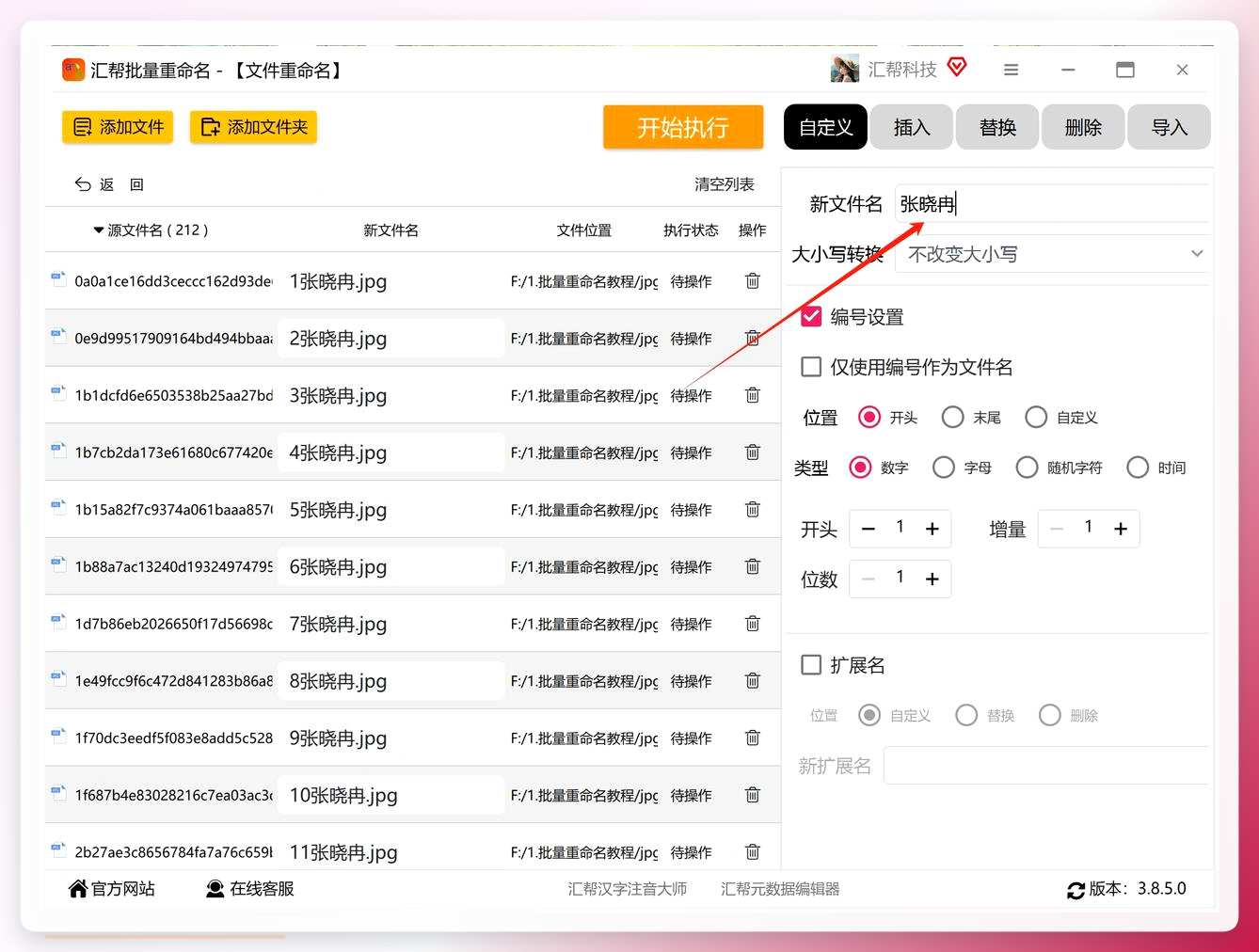Click the file icon of 0a0a1ce16dd3 row

[58, 279]
